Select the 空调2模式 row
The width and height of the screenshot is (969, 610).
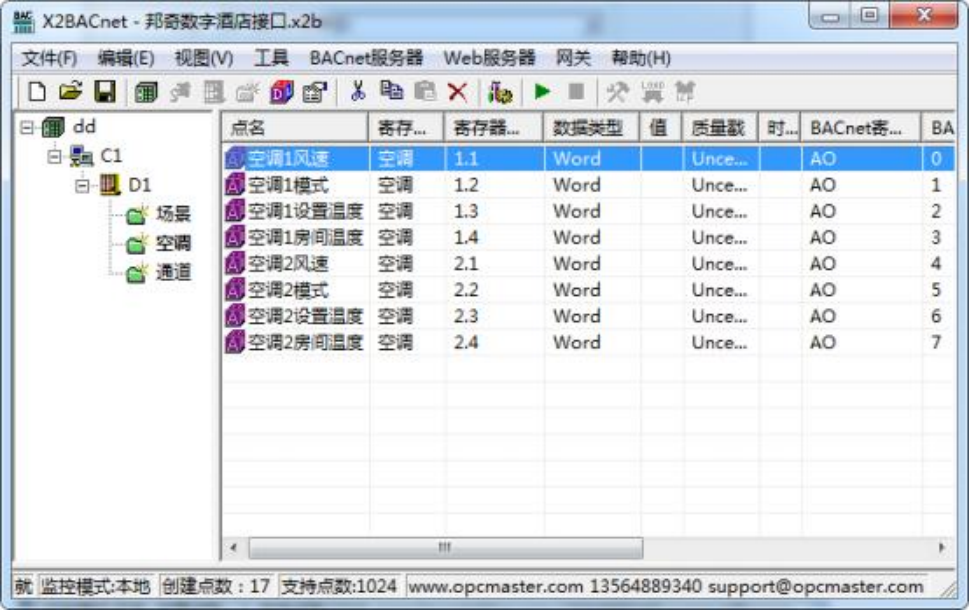pyautogui.click(x=587, y=290)
